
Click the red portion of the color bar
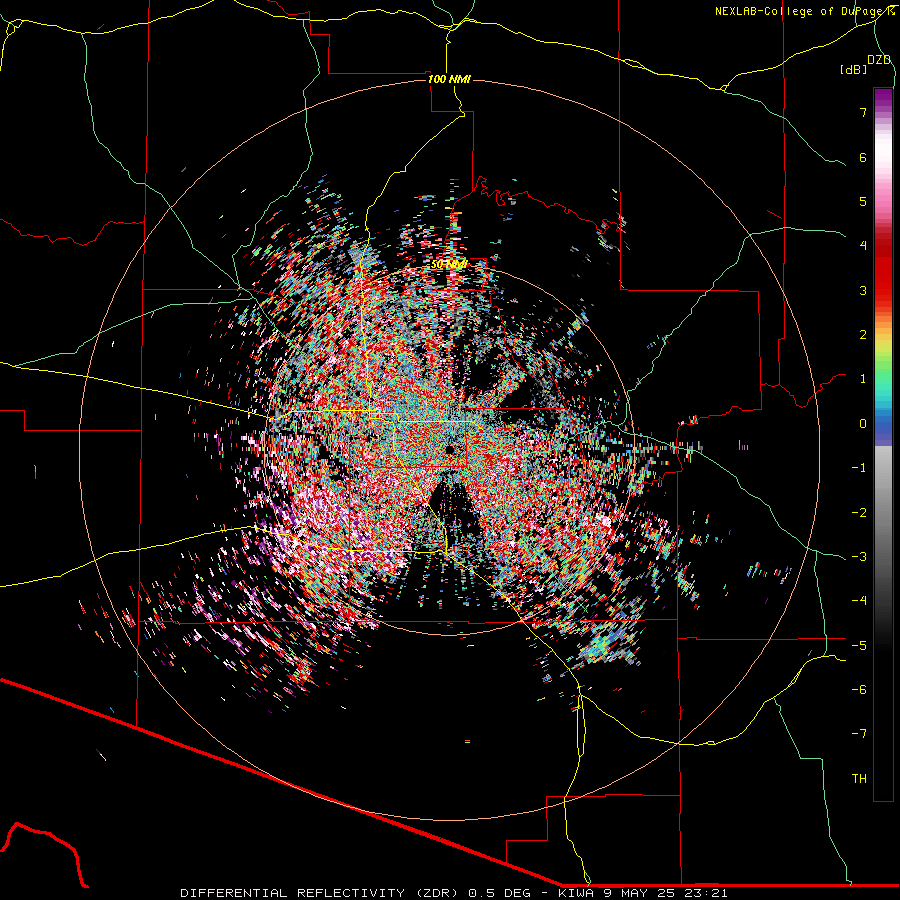[x=883, y=270]
